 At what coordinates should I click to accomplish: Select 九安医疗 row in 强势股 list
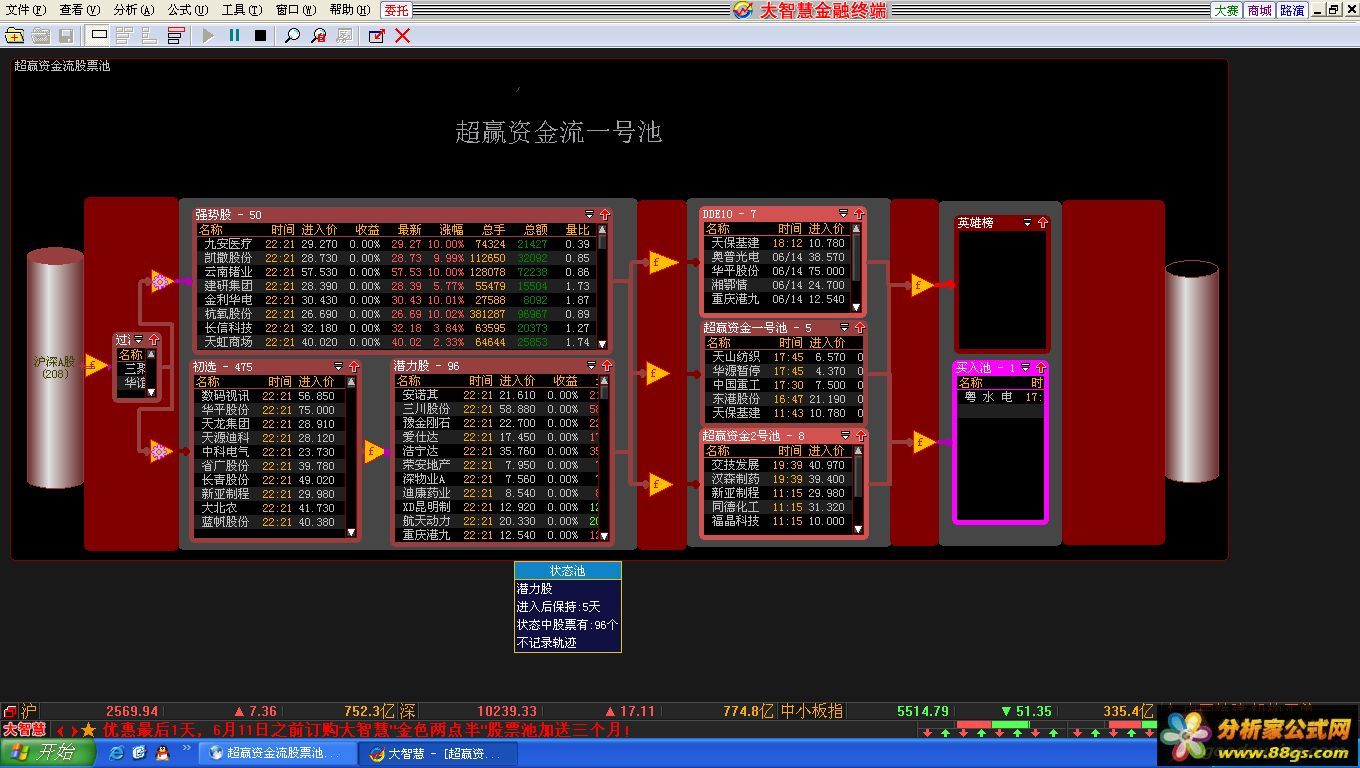tap(396, 244)
